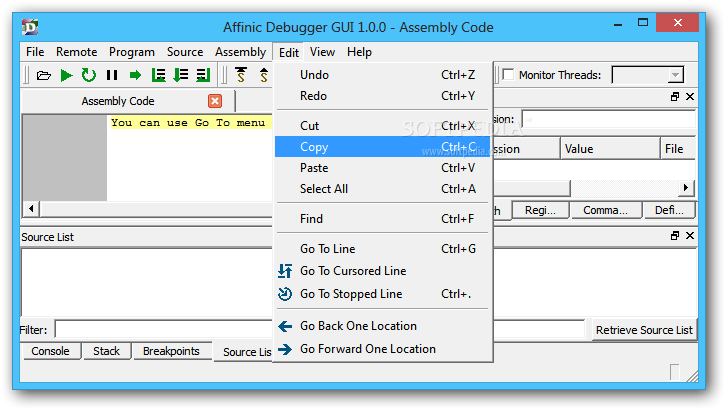Click the Go Forward One Location arrow
The height and width of the screenshot is (410, 726).
285,349
